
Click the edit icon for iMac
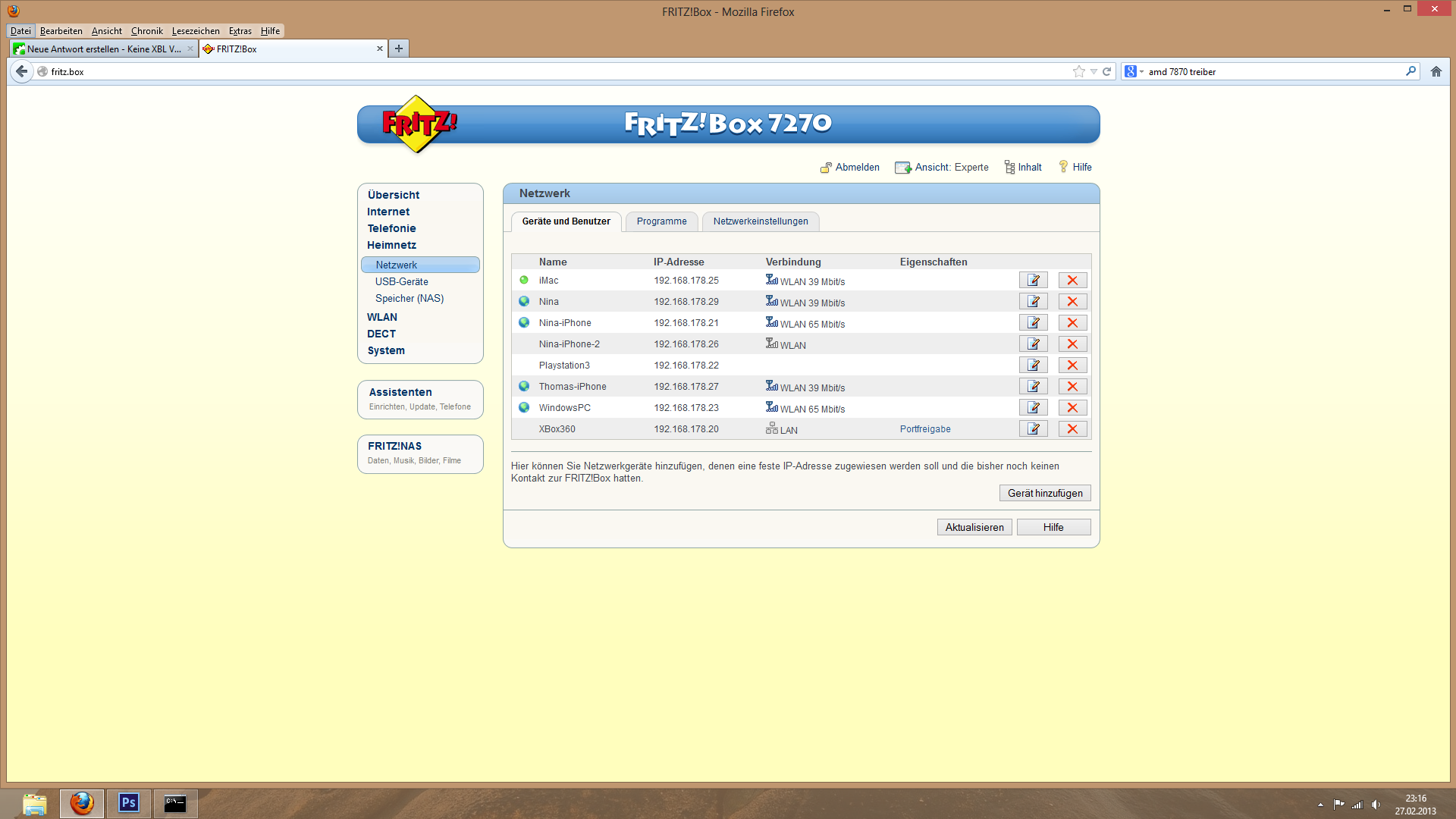click(1033, 281)
